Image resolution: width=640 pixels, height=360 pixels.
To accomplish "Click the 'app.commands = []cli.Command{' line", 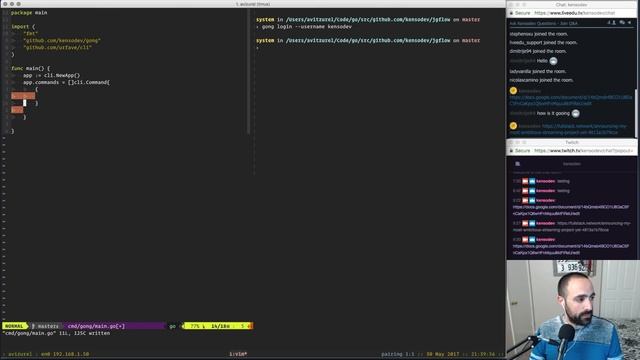I will [66, 82].
